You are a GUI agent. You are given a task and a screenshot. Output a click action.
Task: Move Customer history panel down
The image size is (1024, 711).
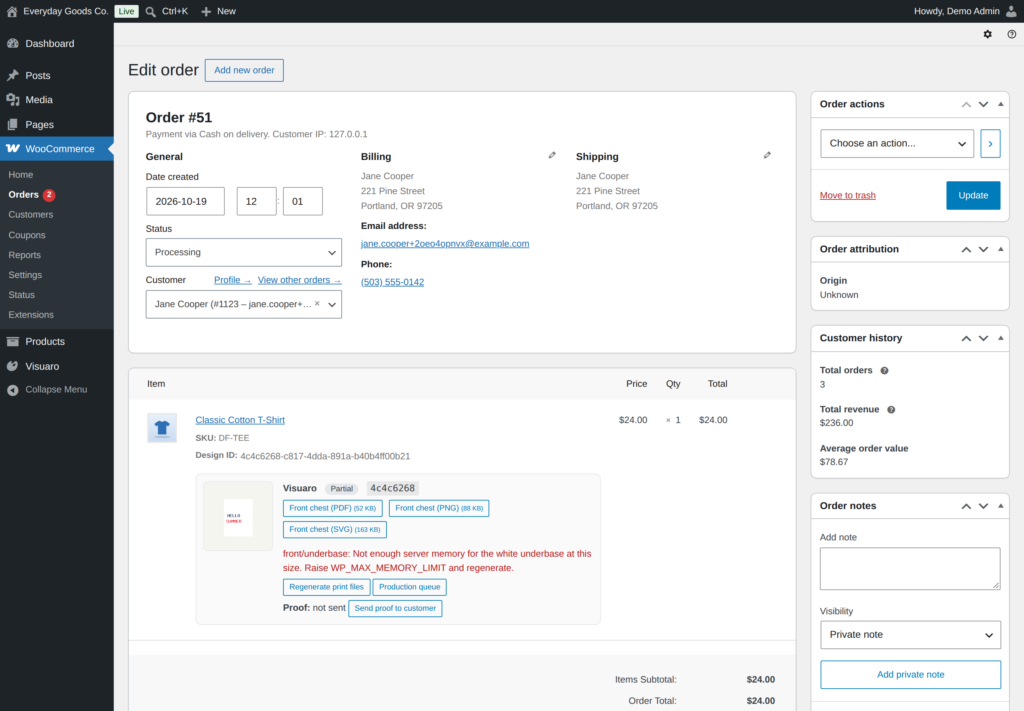pos(984,338)
